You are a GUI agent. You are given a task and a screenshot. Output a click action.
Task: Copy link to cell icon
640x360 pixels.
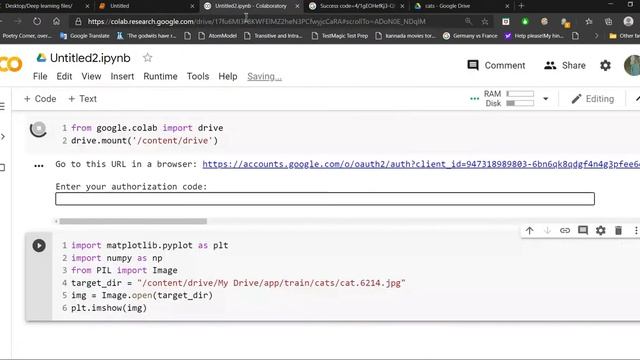click(x=565, y=231)
